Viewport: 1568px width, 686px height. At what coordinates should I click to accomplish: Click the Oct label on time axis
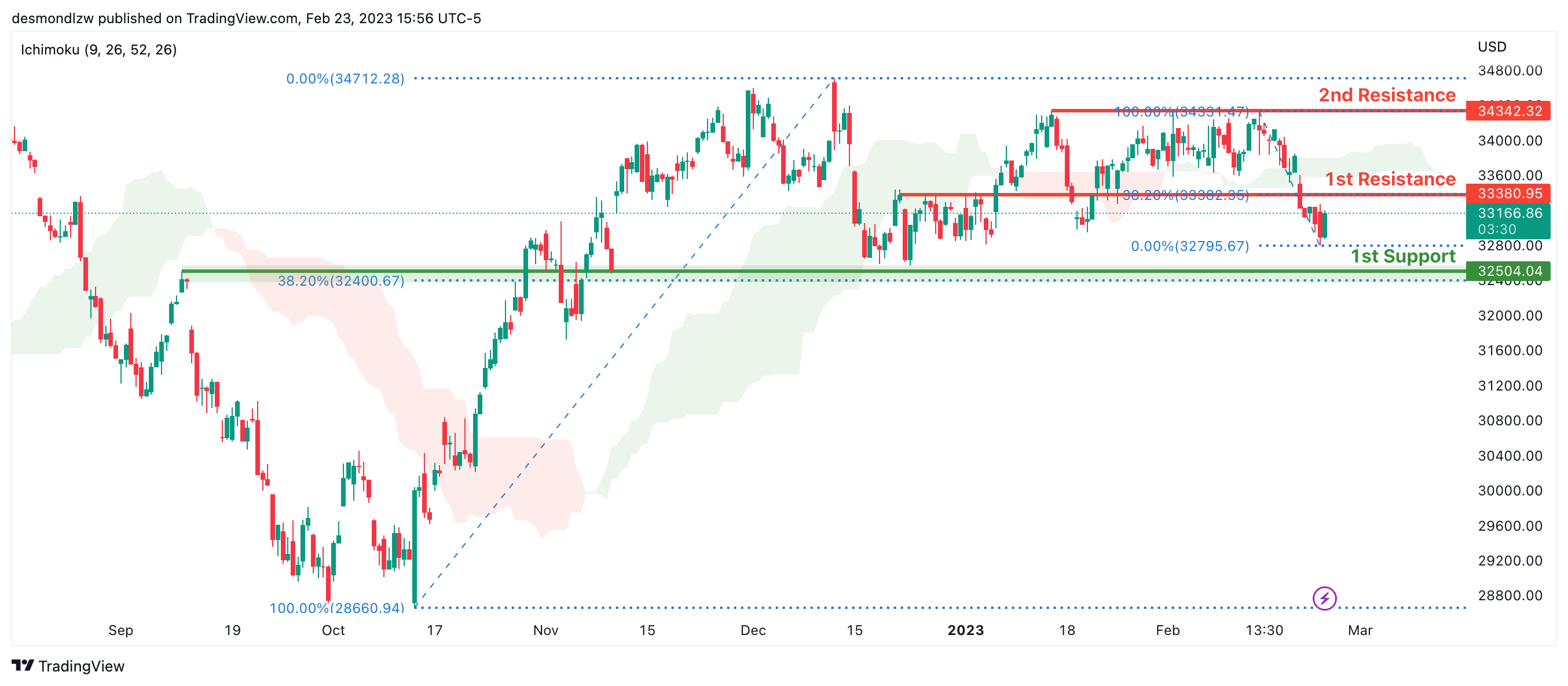tap(333, 630)
